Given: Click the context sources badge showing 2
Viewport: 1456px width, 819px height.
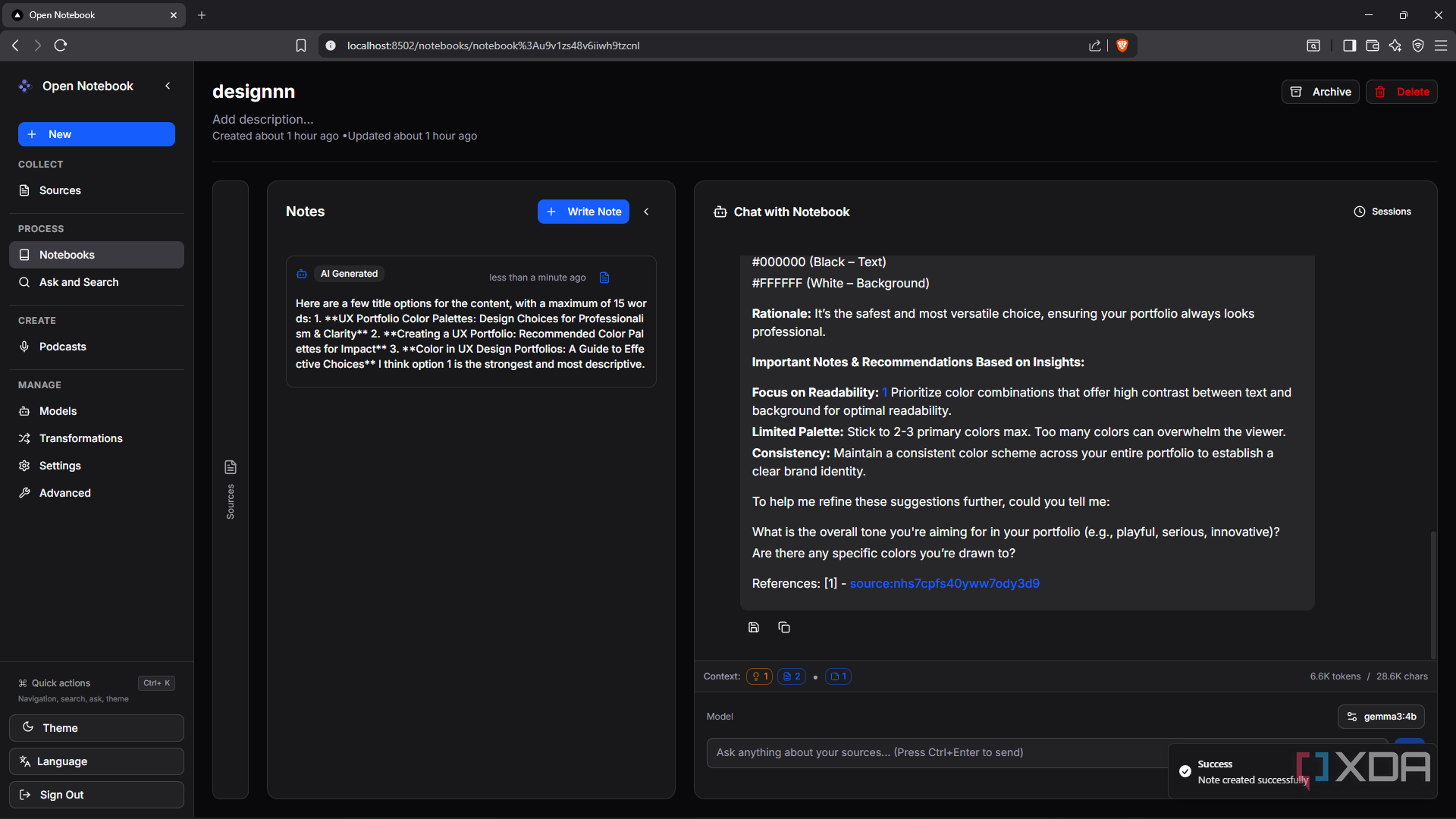Looking at the screenshot, I should [791, 676].
